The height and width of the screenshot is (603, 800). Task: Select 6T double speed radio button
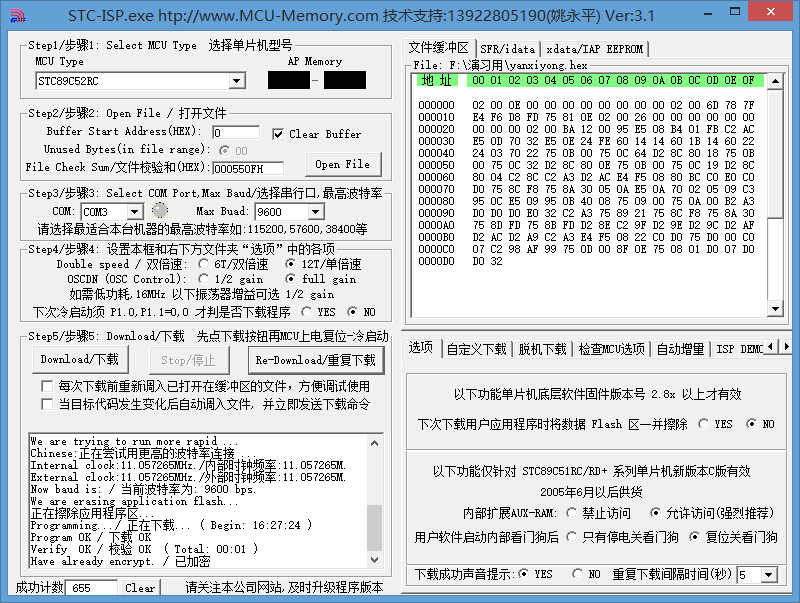pyautogui.click(x=204, y=264)
